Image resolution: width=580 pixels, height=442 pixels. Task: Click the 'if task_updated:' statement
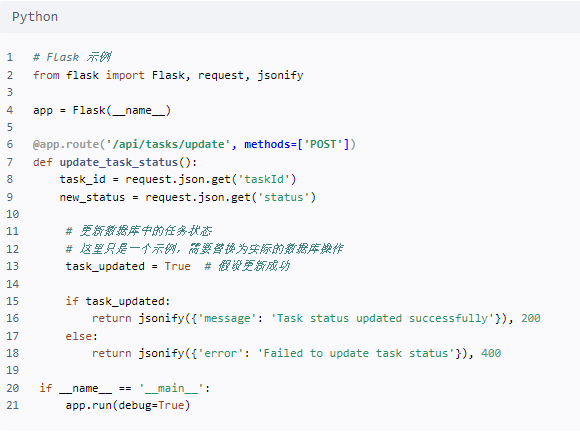click(x=118, y=301)
